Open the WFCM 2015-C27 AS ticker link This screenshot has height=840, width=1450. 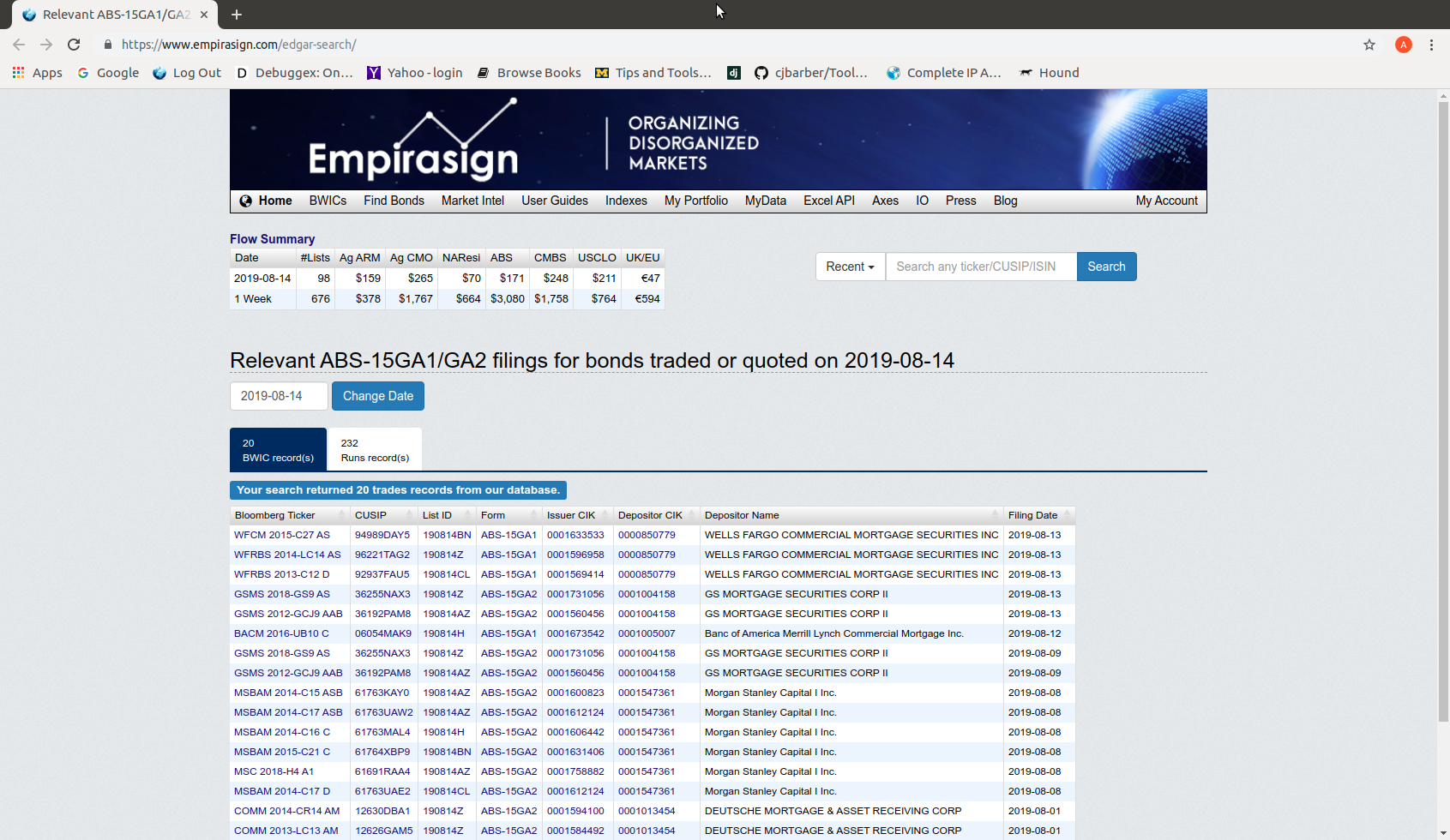[282, 535]
